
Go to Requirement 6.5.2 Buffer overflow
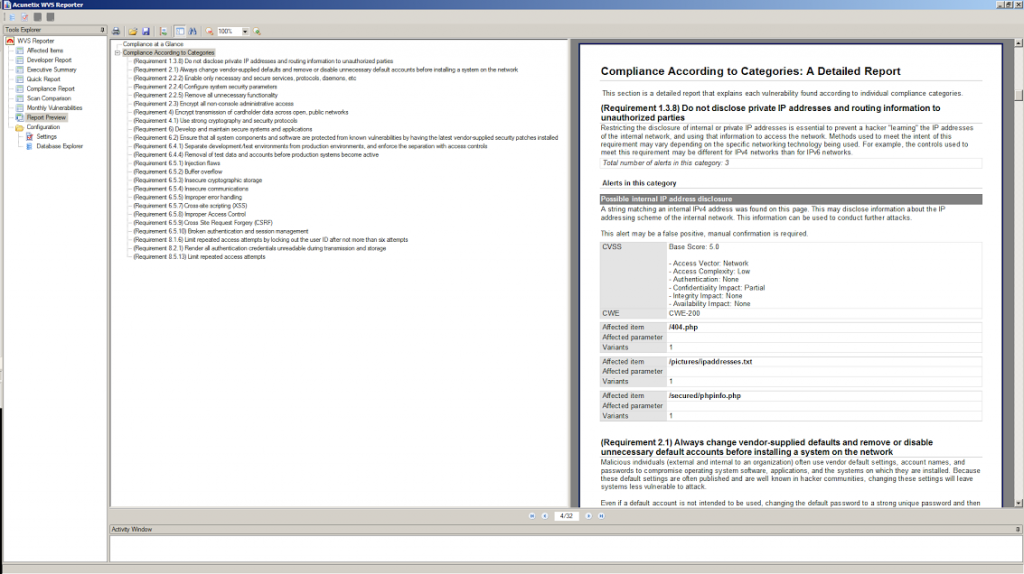[x=178, y=172]
